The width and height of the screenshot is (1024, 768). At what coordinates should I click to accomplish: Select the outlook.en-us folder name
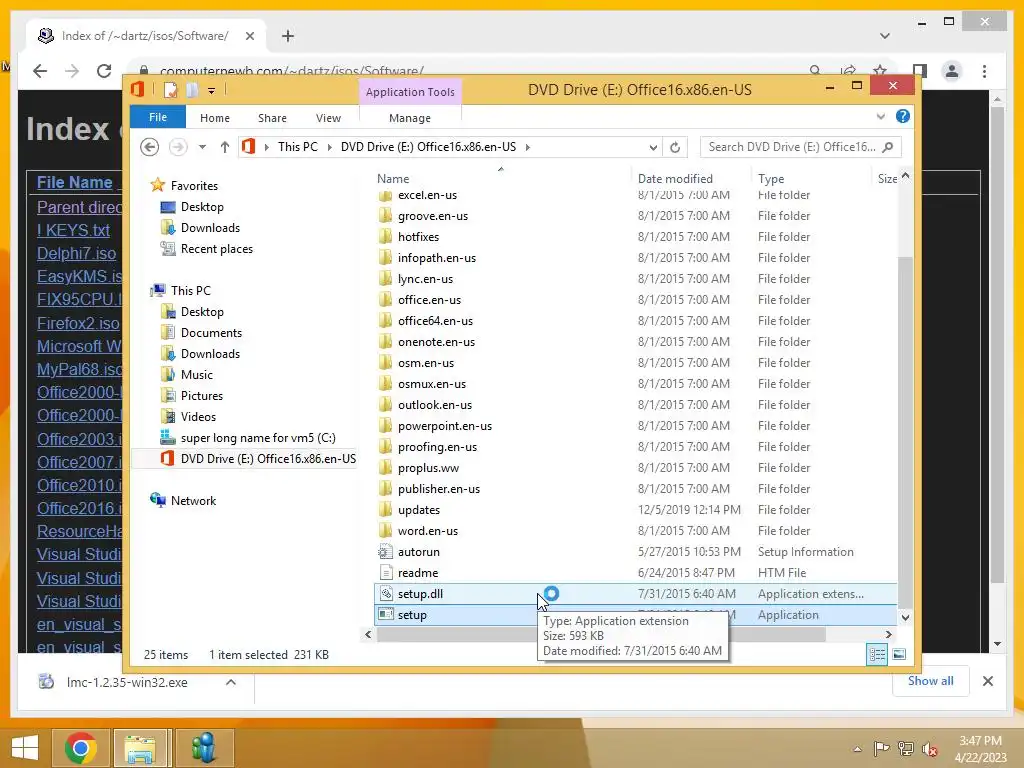click(x=435, y=404)
